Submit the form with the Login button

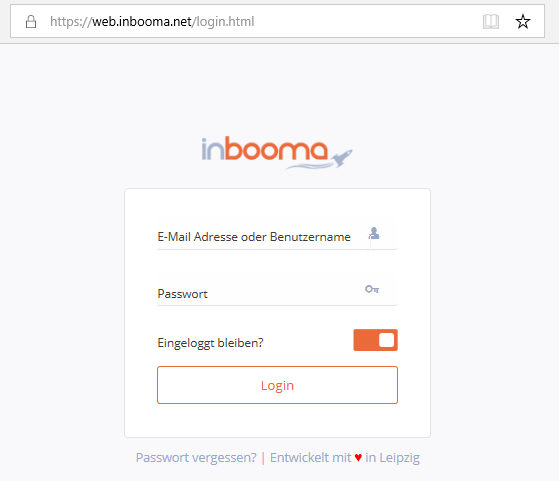pyautogui.click(x=277, y=385)
